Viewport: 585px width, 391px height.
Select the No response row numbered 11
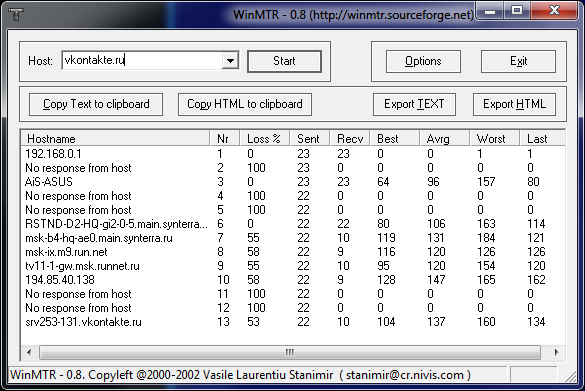pyautogui.click(x=293, y=294)
